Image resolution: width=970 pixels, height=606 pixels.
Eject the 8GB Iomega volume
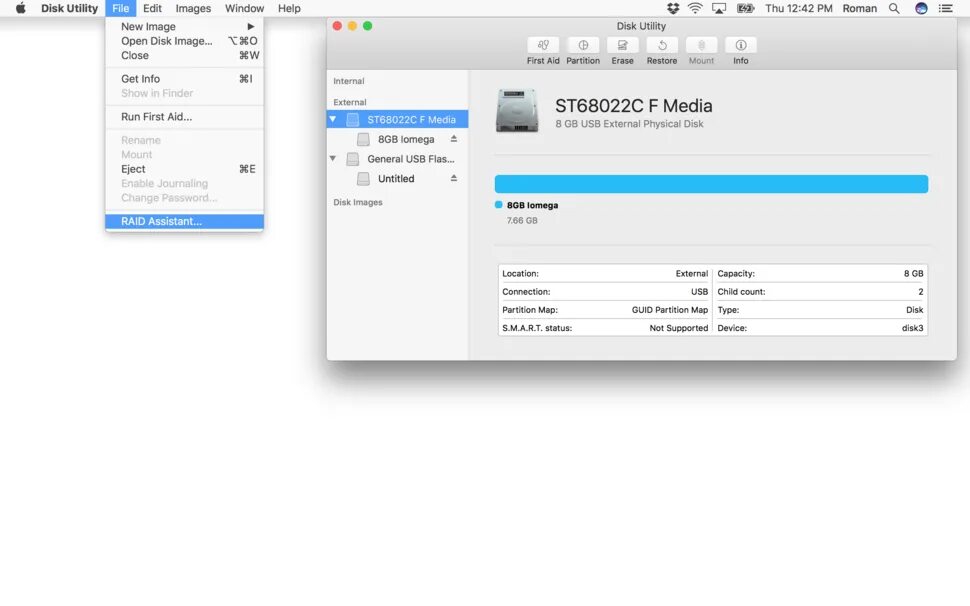pos(453,139)
